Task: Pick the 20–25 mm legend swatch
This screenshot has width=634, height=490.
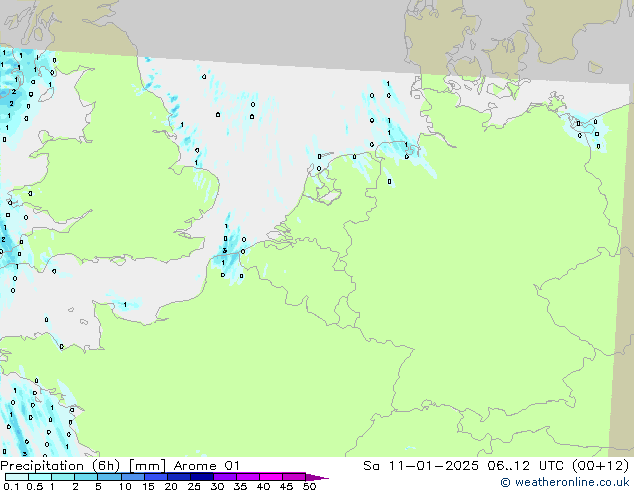Action: click(178, 477)
